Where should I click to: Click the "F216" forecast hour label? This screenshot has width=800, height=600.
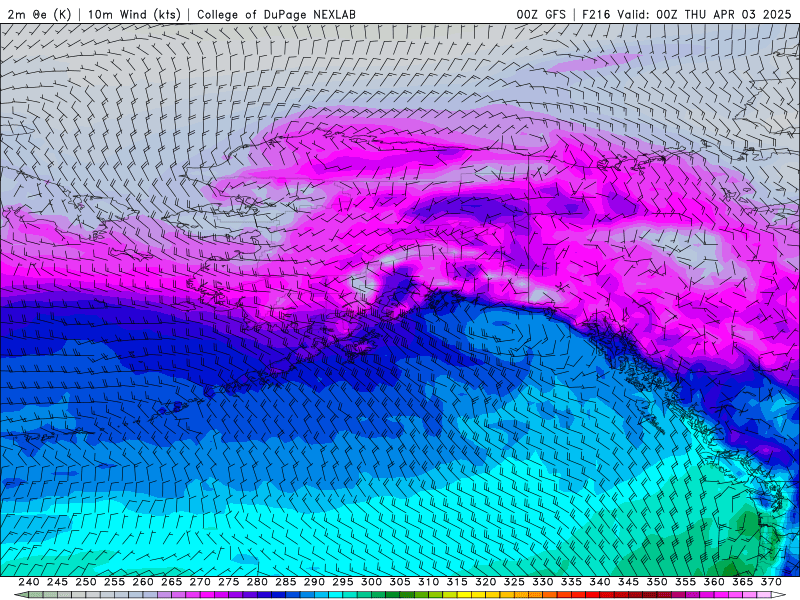click(x=596, y=14)
